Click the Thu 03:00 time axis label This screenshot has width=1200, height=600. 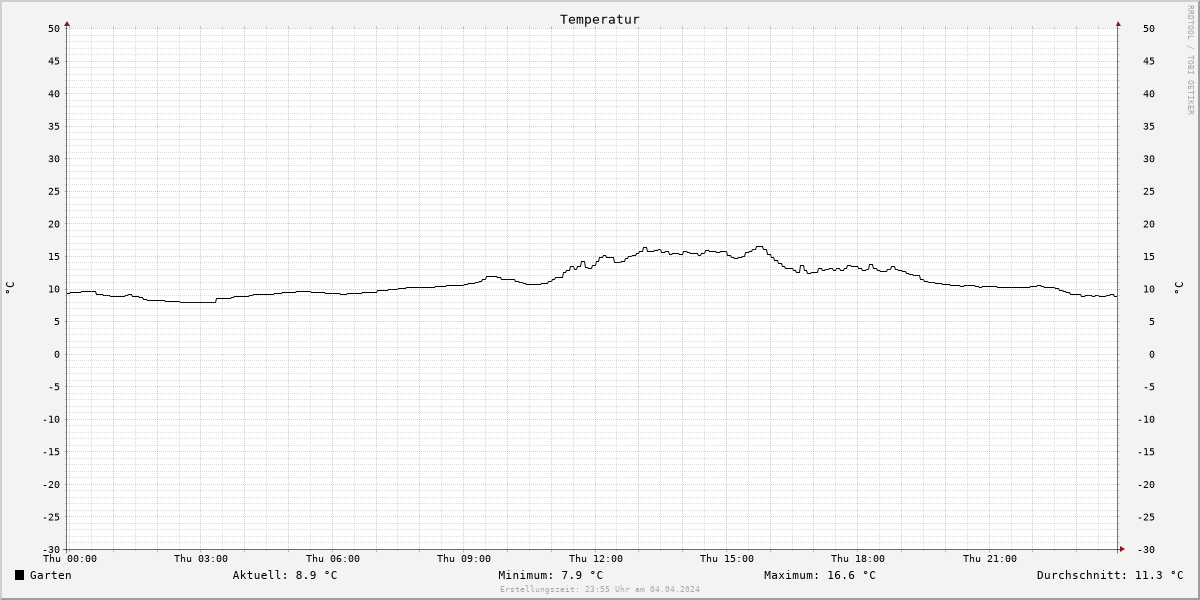click(x=201, y=559)
